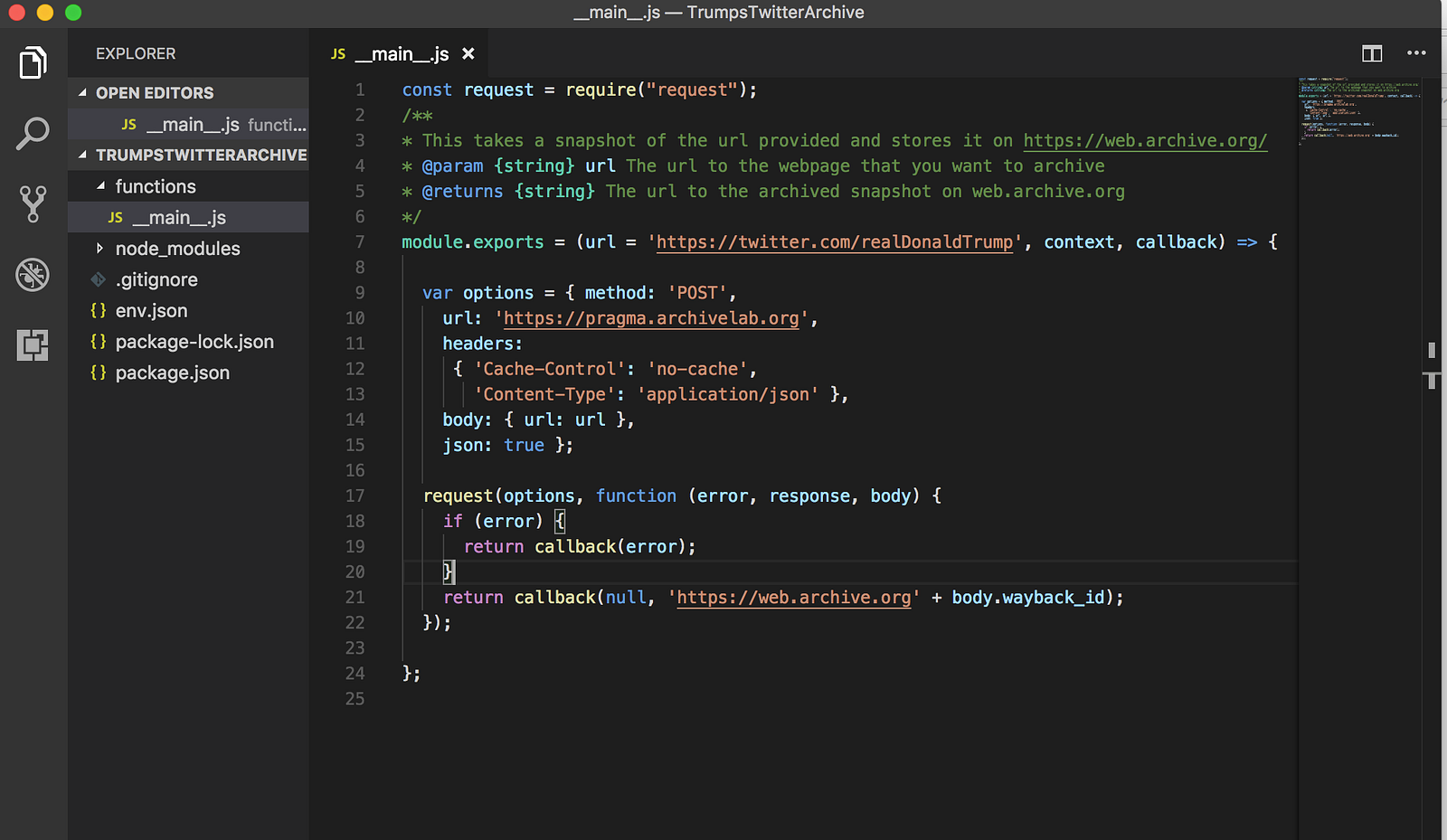Select the __main__.js editor tab
The image size is (1447, 840).
click(x=401, y=54)
